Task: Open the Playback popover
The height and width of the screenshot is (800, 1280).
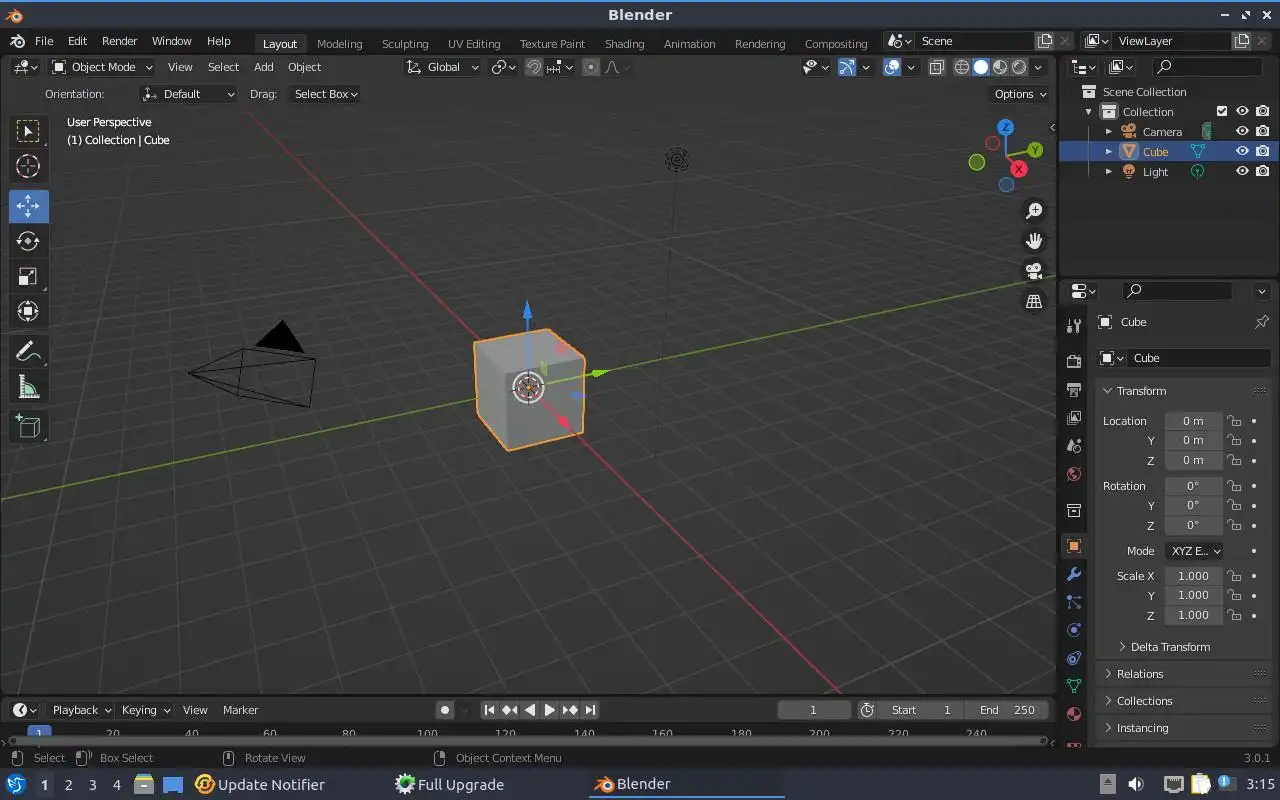Action: pos(82,710)
